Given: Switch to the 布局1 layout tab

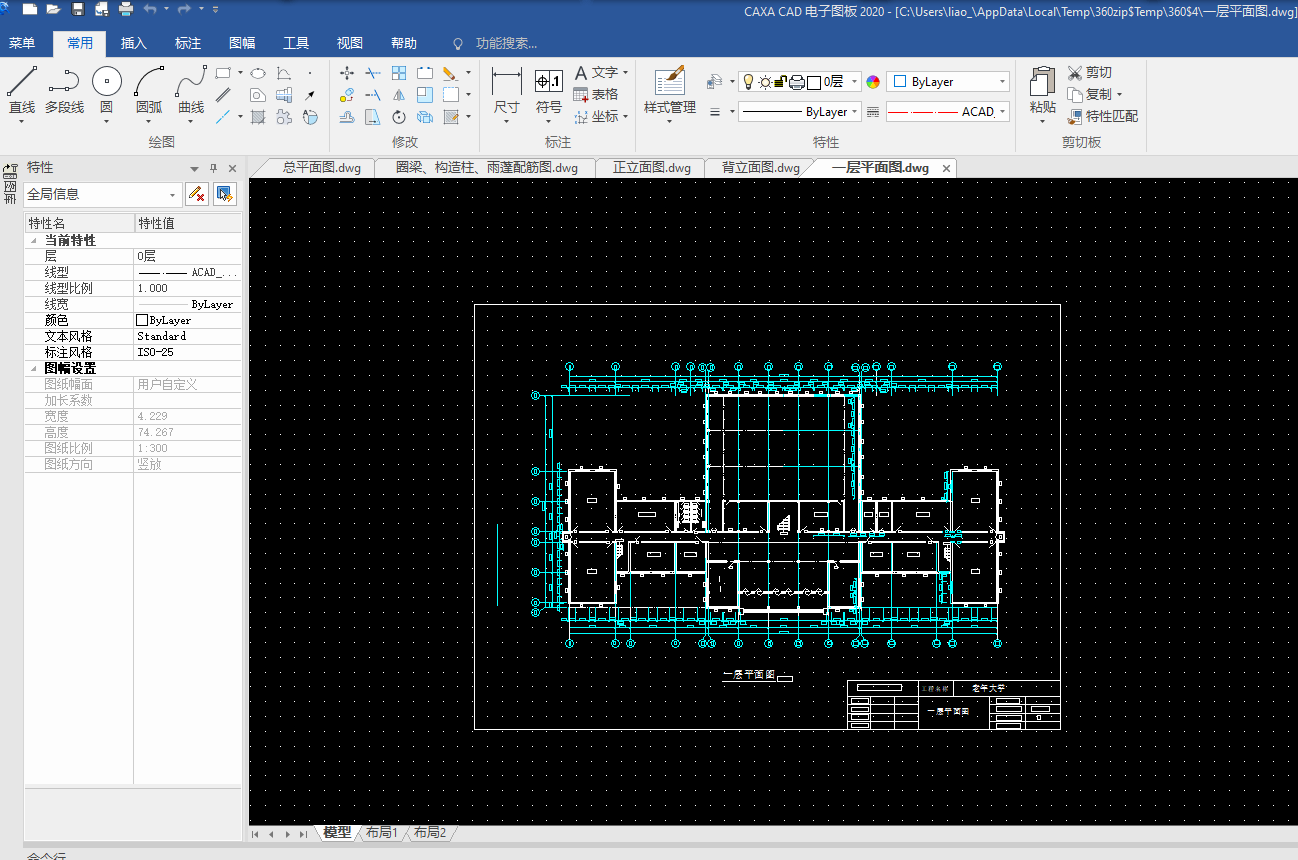Looking at the screenshot, I should (x=381, y=833).
